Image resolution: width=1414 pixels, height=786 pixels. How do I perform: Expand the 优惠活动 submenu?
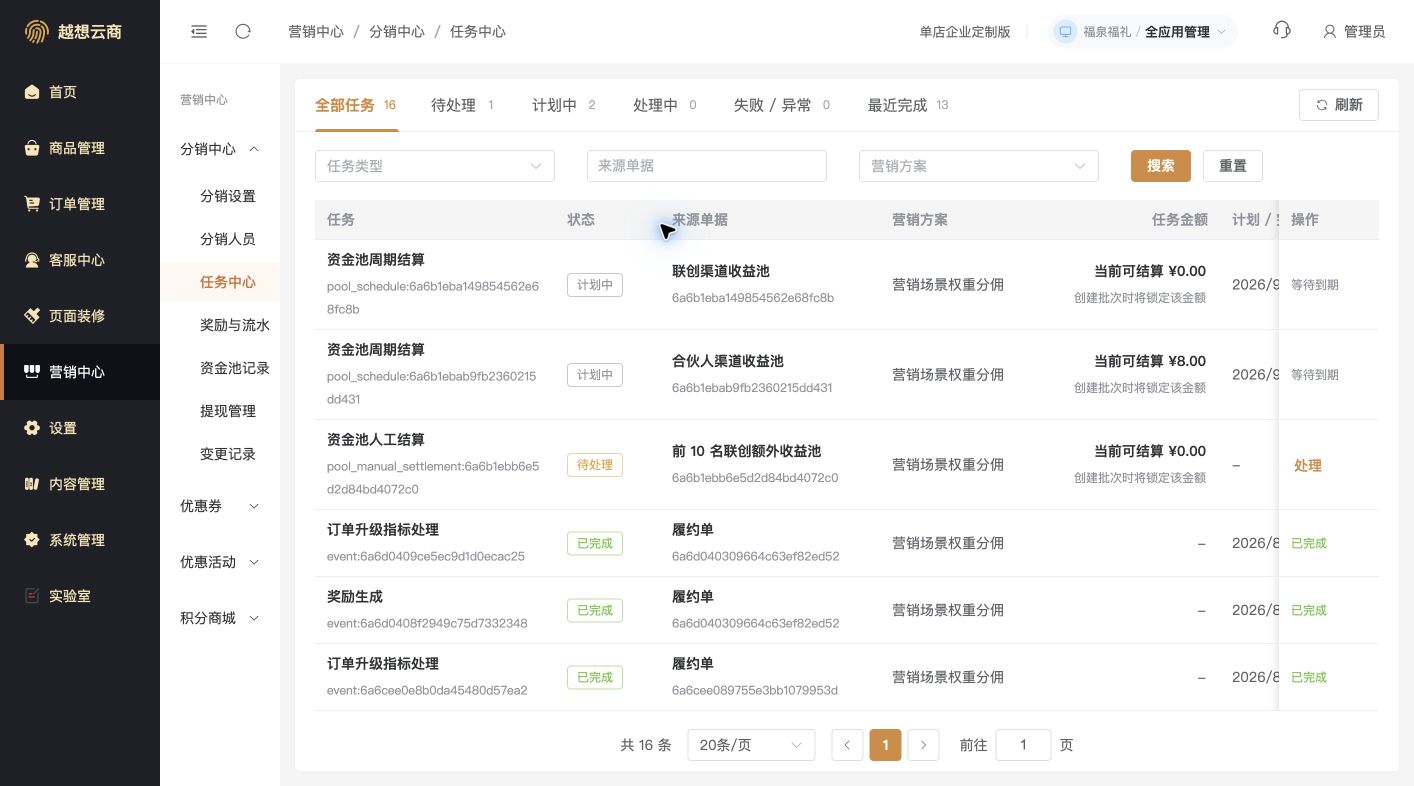click(220, 562)
